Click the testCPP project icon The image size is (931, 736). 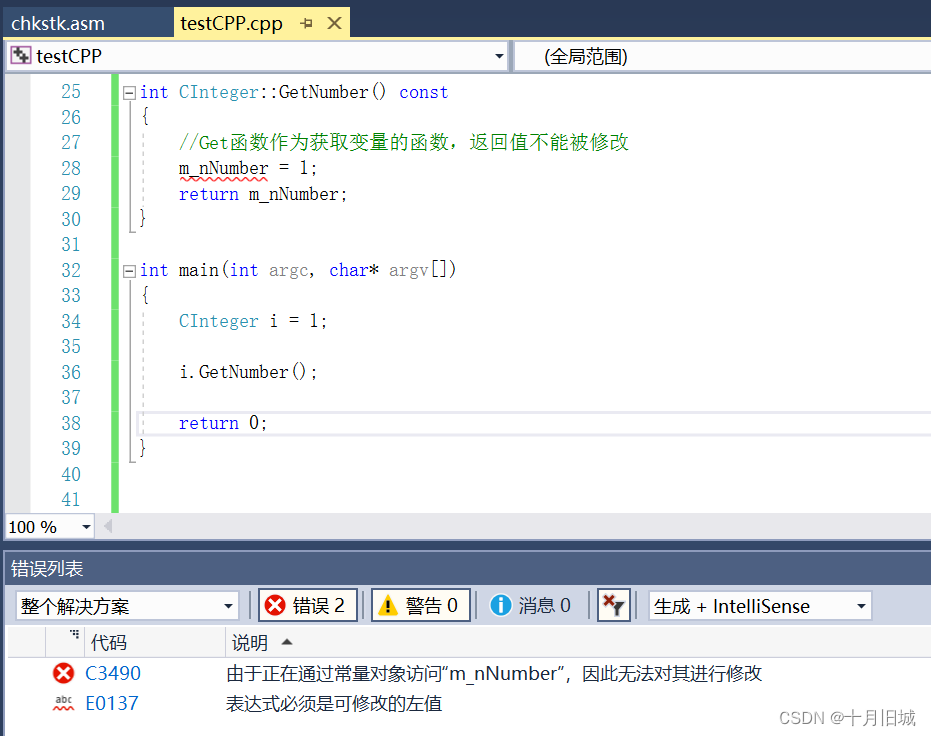(21, 55)
